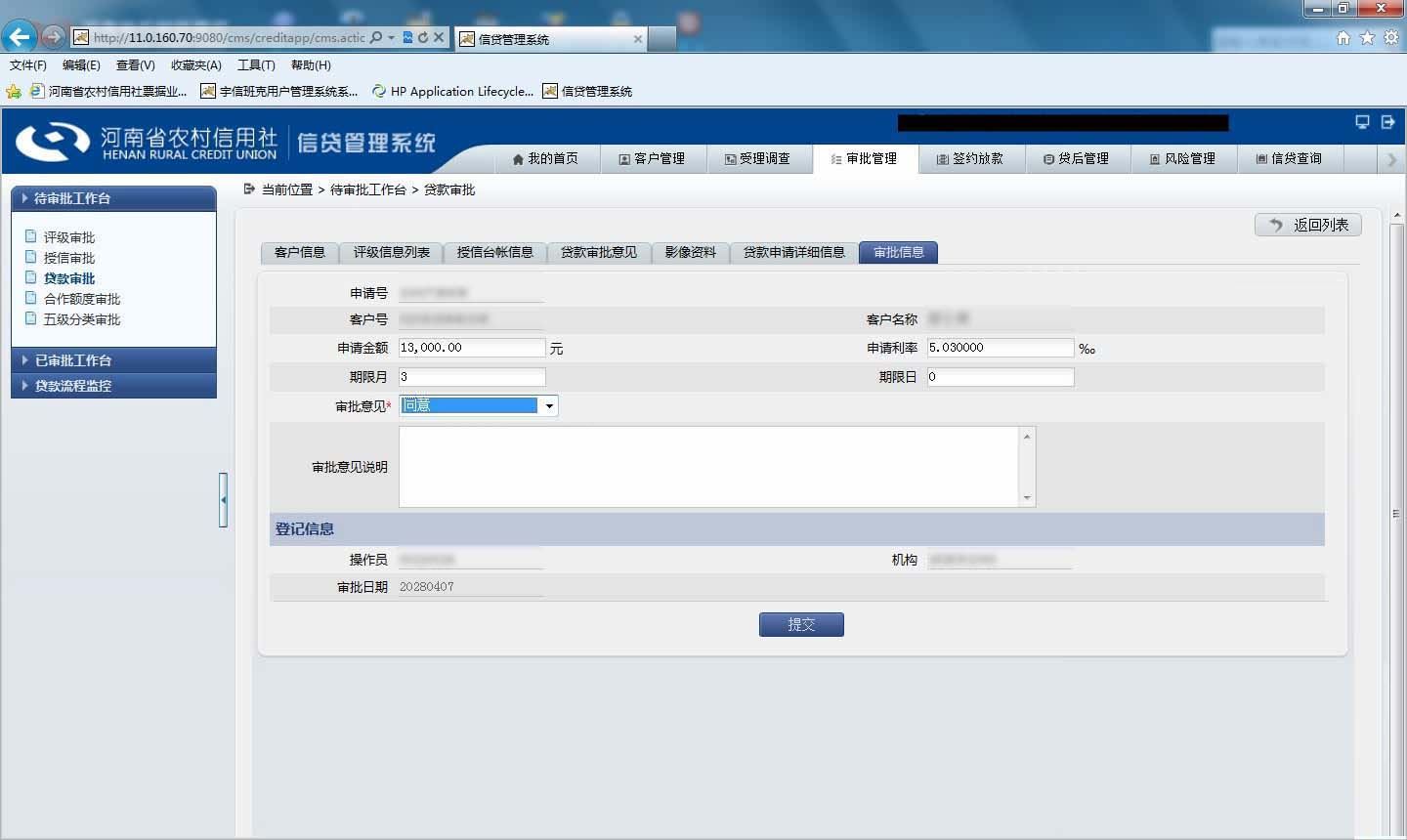Click the search magnifier icon in address bar

[x=376, y=37]
